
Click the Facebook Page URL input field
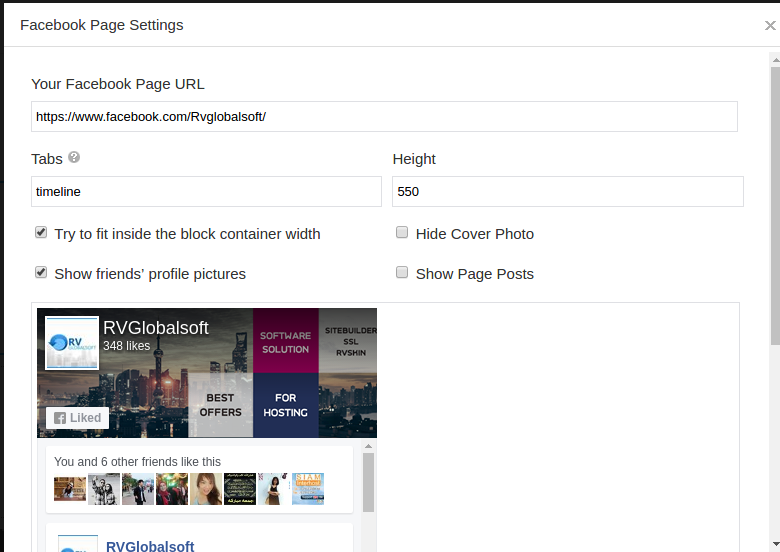click(384, 117)
